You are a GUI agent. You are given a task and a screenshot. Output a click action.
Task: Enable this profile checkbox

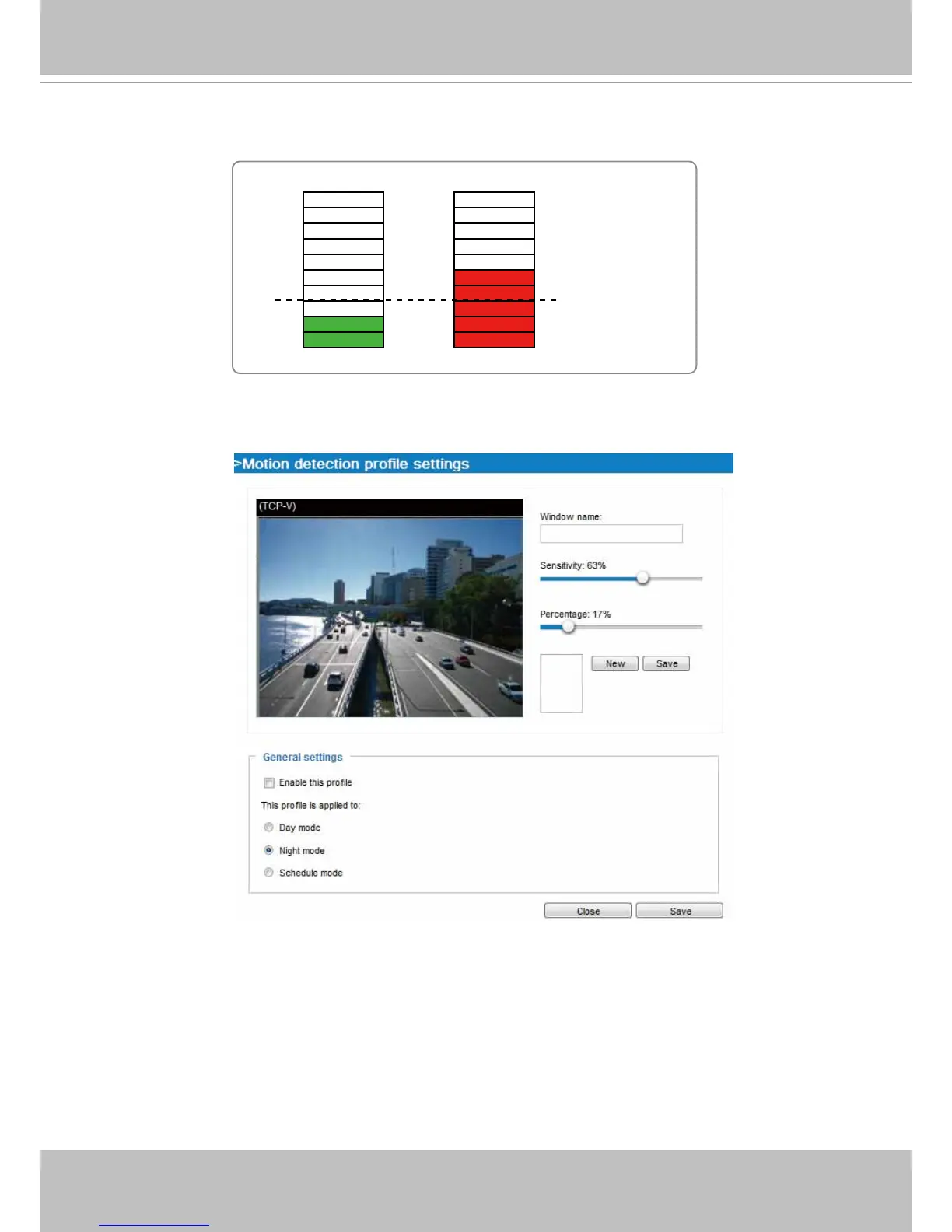pyautogui.click(x=269, y=782)
